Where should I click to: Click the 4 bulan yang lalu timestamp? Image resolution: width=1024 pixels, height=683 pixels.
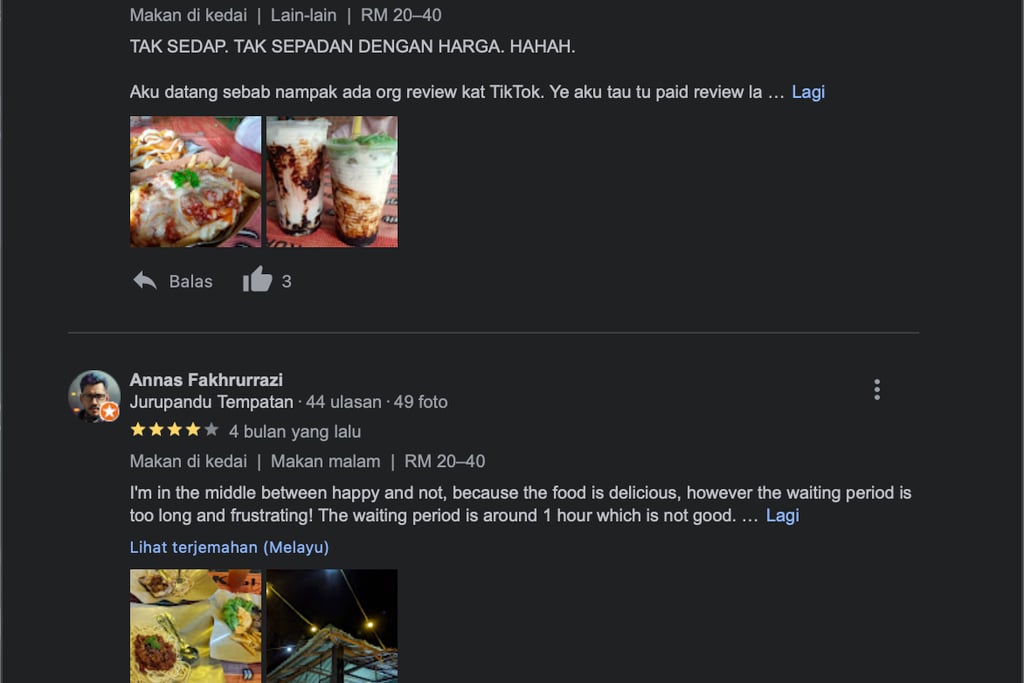pyautogui.click(x=295, y=432)
